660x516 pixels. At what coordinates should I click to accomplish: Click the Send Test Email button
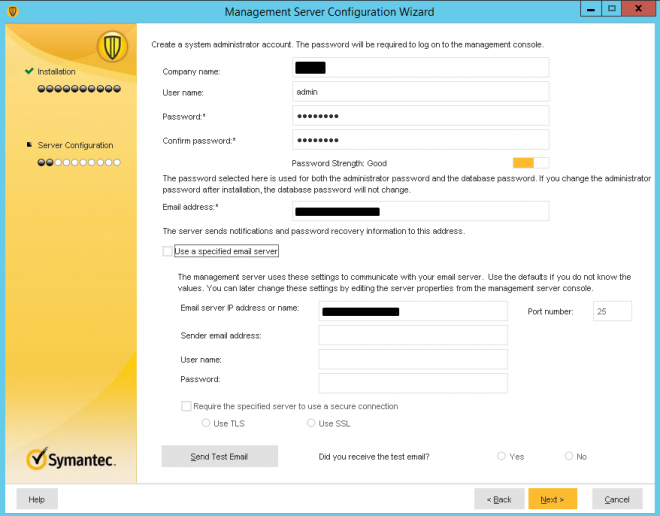220,456
